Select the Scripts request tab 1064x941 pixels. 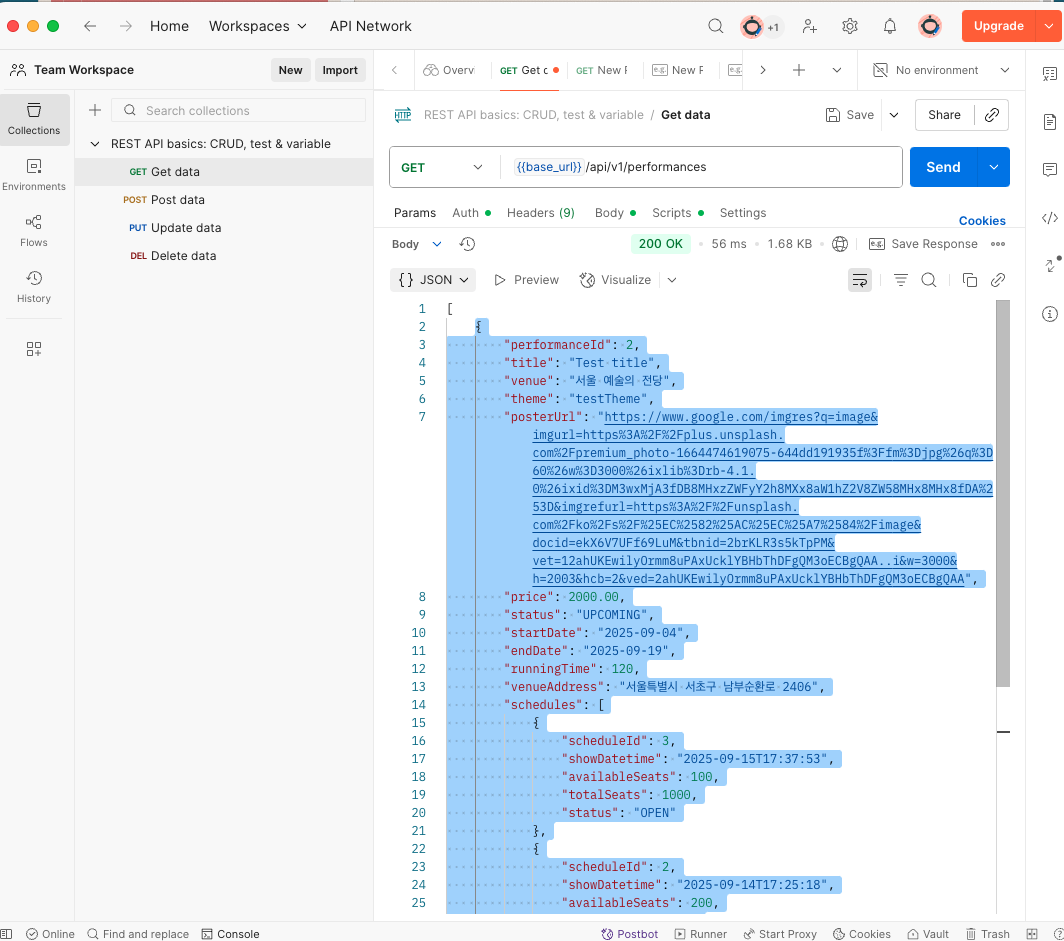[671, 213]
